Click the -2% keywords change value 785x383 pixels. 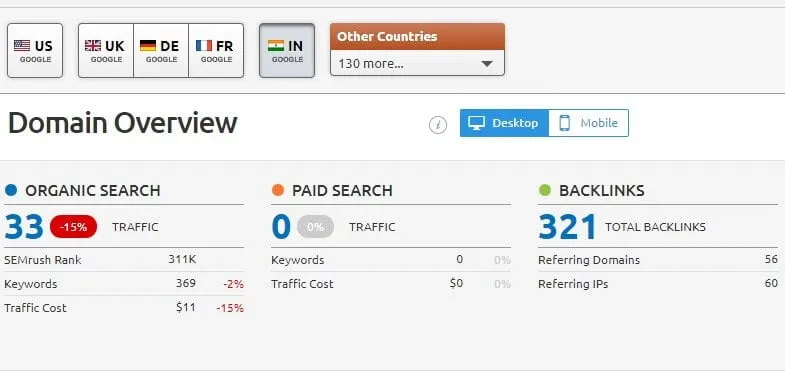234,284
